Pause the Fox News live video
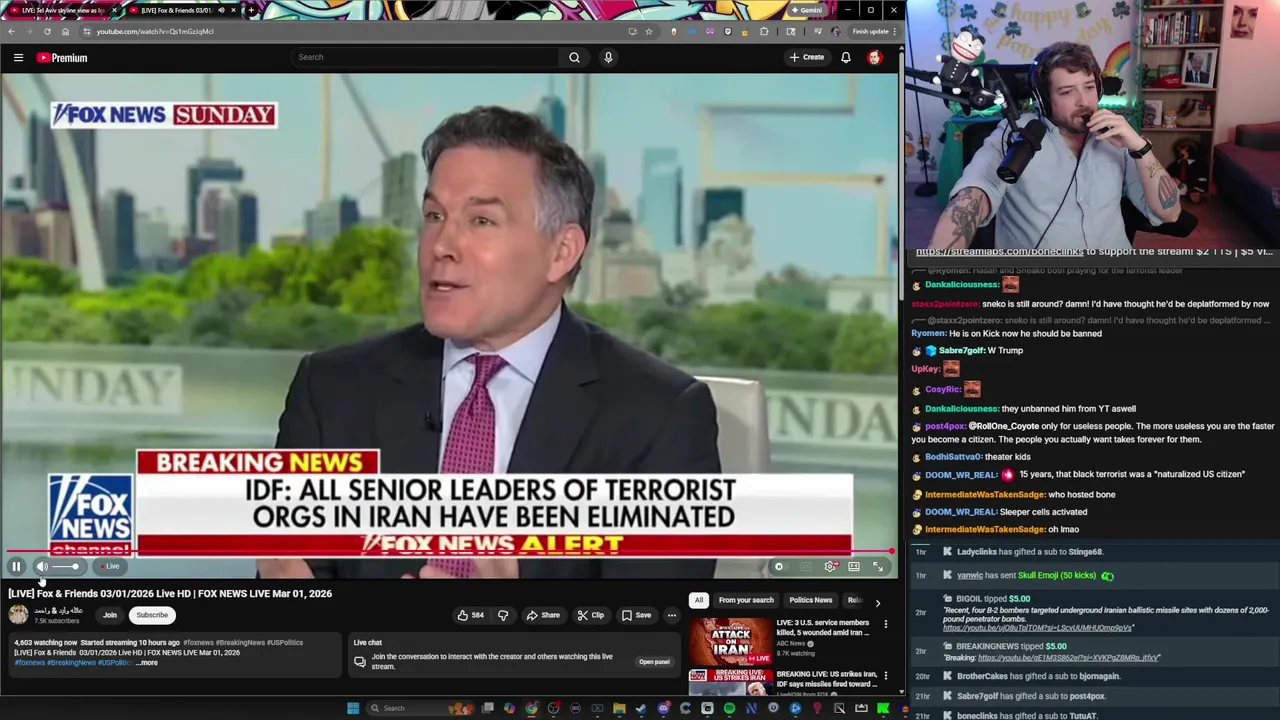 click(x=16, y=567)
